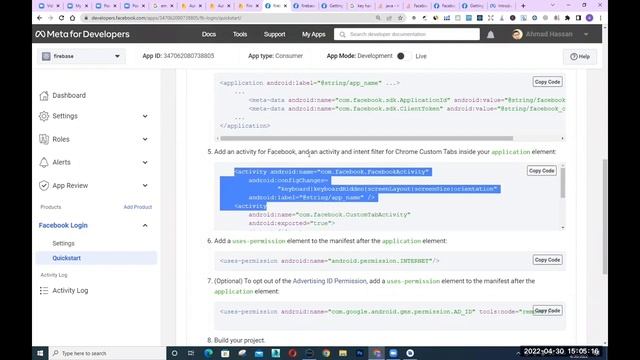Click the Roles icon in sidebar
This screenshot has height=360, width=640.
pos(44,139)
